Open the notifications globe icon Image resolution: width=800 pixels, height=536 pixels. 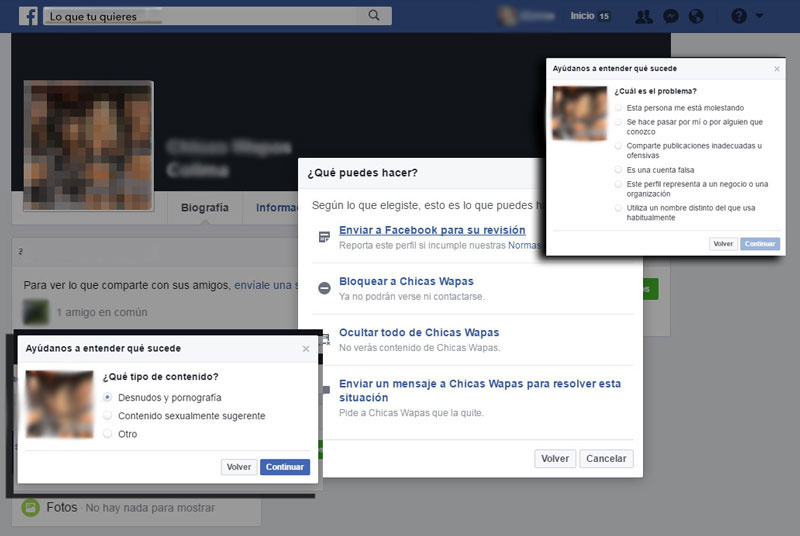point(696,16)
